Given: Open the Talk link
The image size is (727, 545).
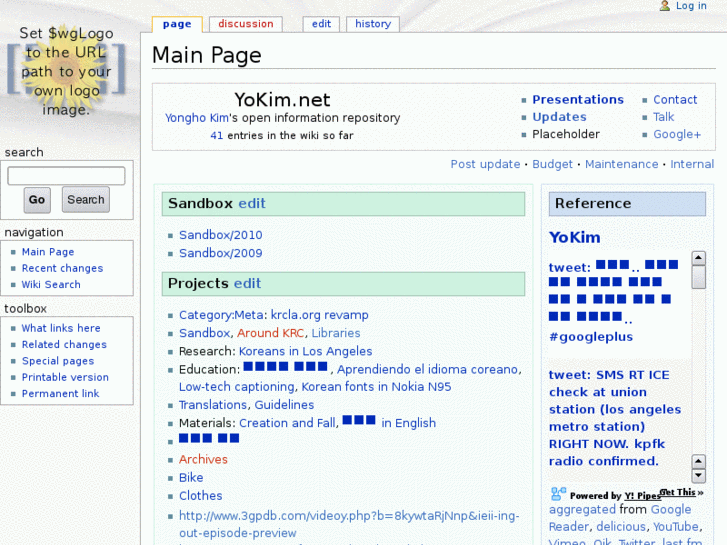Looking at the screenshot, I should 663,117.
